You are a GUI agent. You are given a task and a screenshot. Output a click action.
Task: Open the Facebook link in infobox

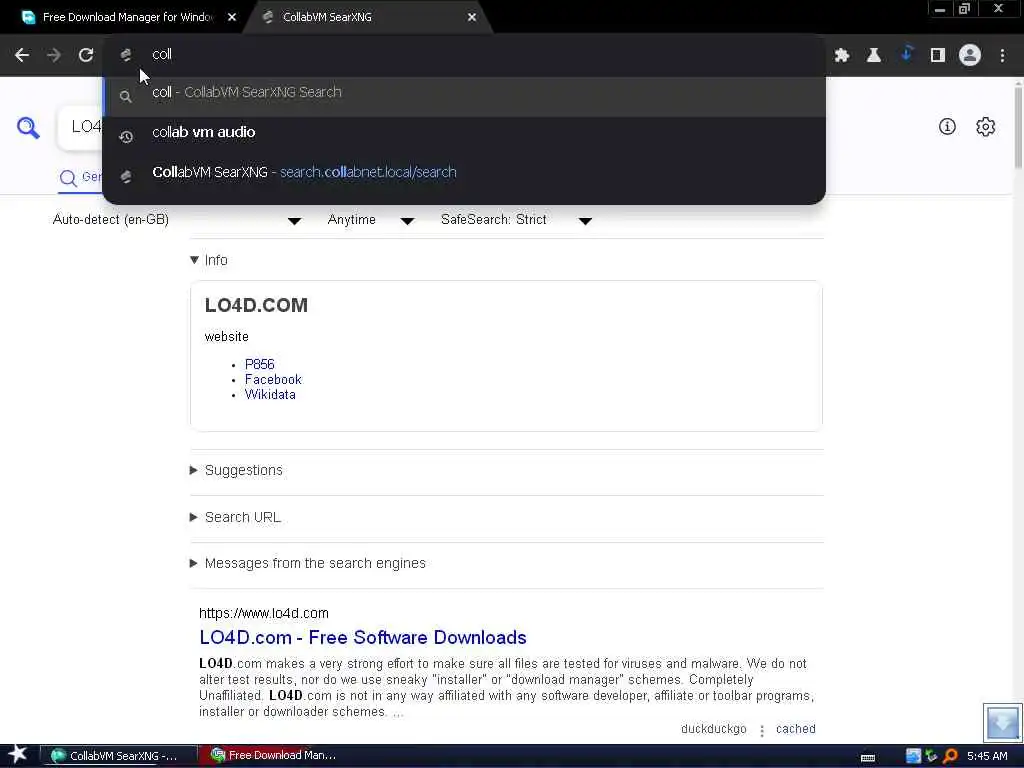[273, 379]
